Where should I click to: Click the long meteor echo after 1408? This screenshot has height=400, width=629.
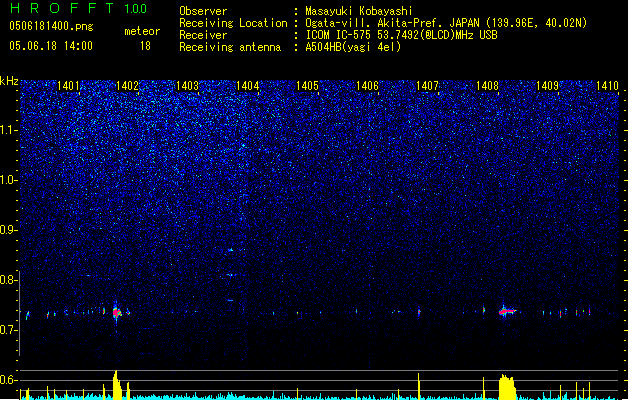point(507,311)
